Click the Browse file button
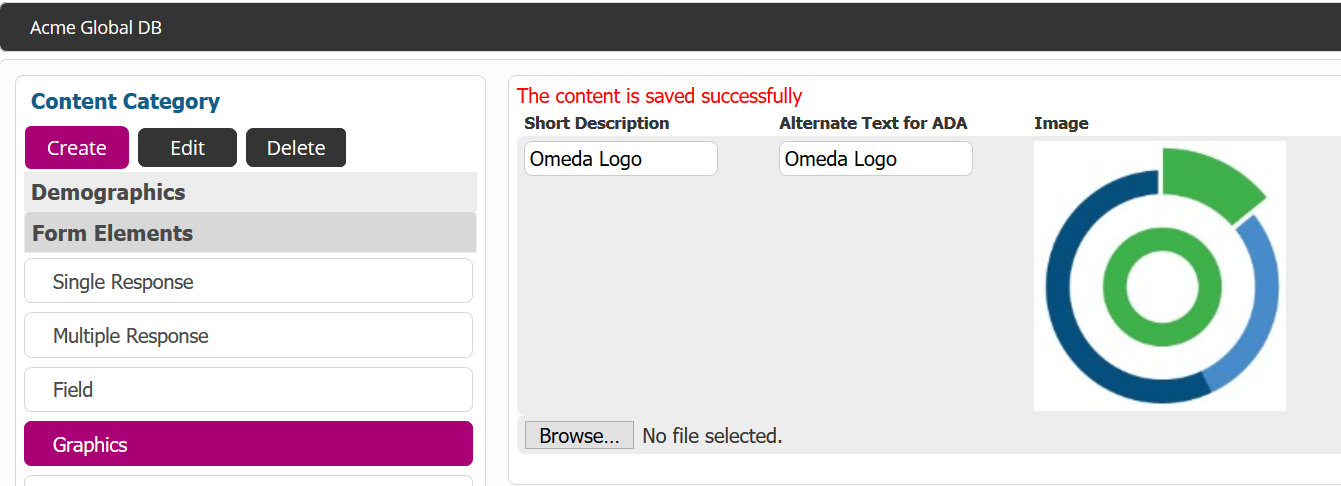The width and height of the screenshot is (1341, 486). coord(579,435)
